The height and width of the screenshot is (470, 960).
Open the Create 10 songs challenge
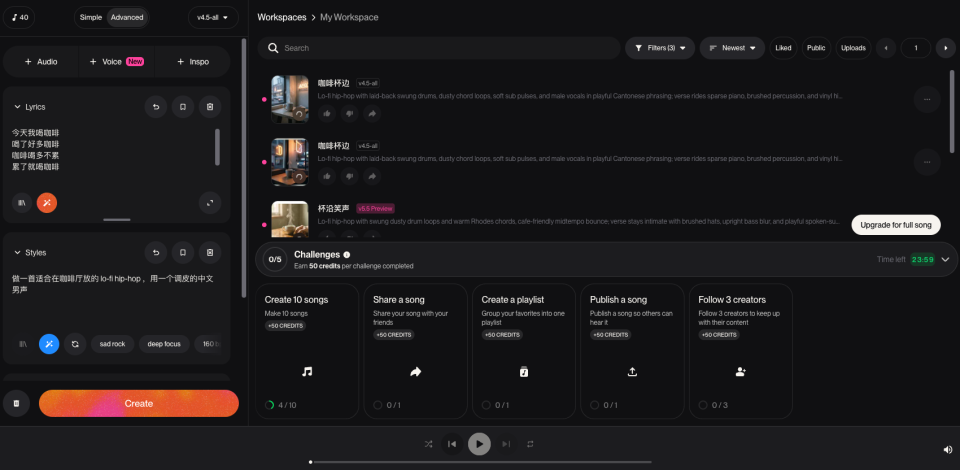tap(307, 351)
